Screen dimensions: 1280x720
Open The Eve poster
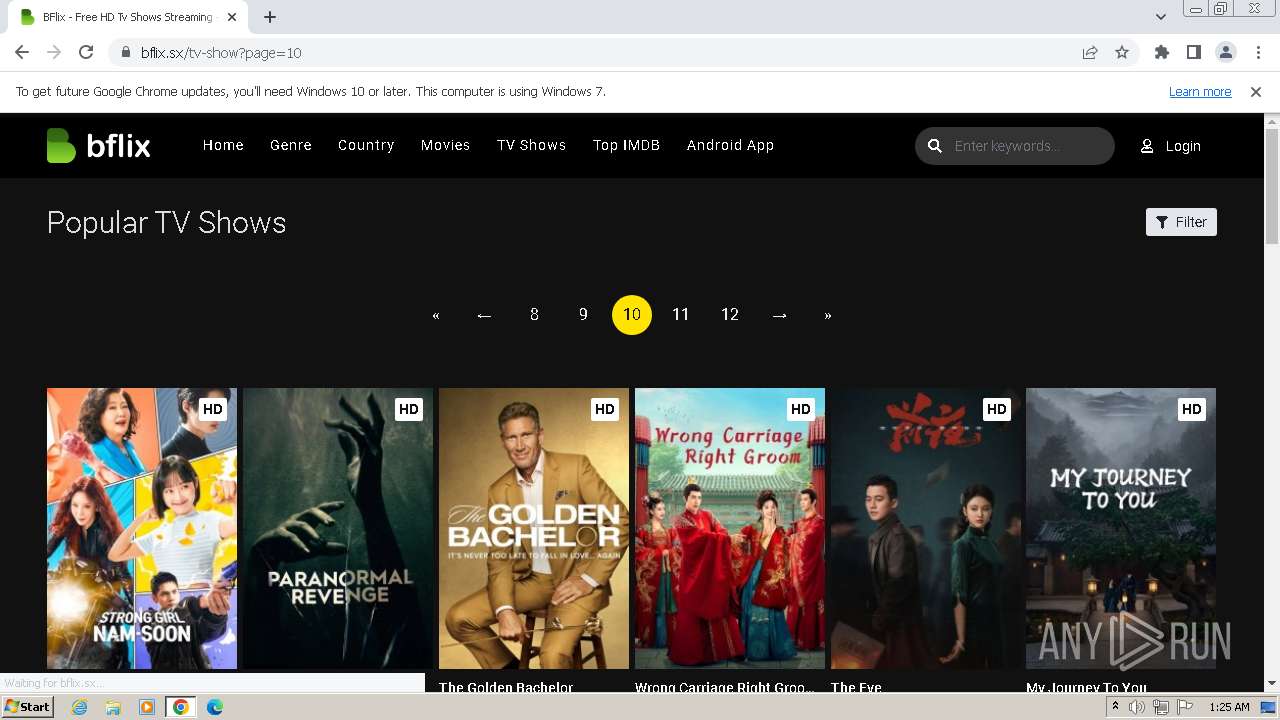click(926, 528)
